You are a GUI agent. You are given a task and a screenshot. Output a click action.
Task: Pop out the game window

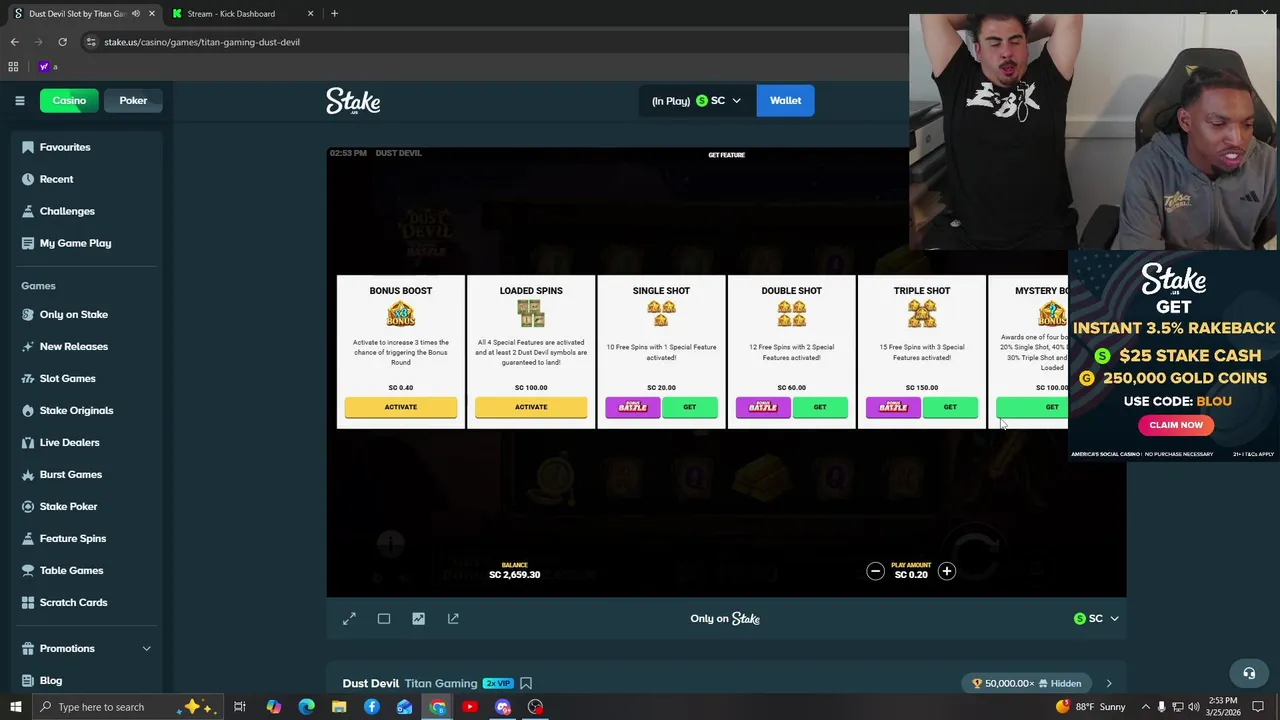click(453, 619)
